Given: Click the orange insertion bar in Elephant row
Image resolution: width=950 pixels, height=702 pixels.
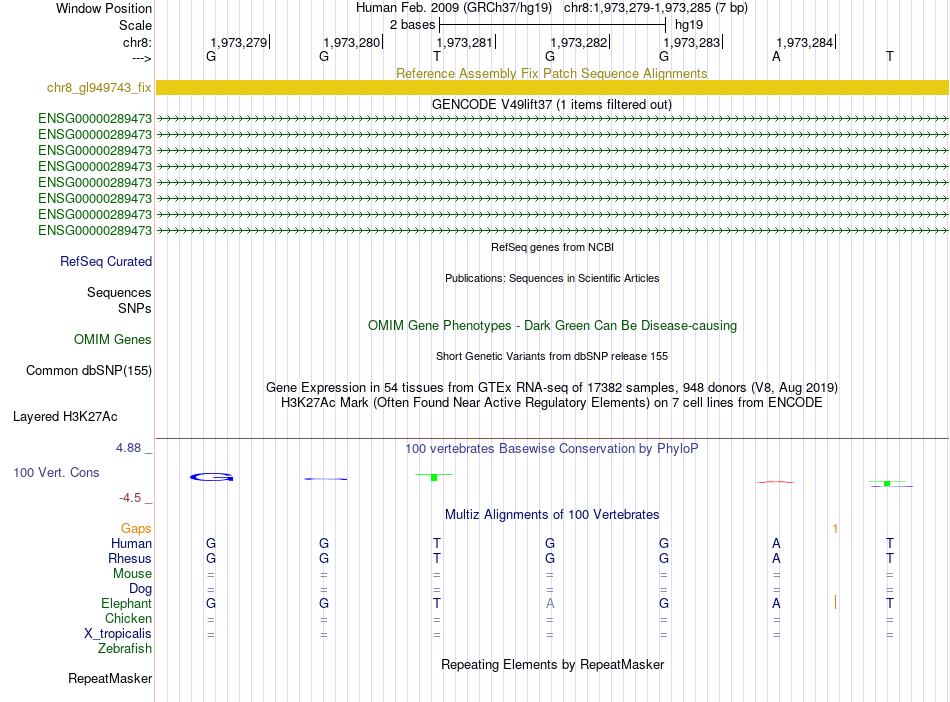Looking at the screenshot, I should 835,602.
